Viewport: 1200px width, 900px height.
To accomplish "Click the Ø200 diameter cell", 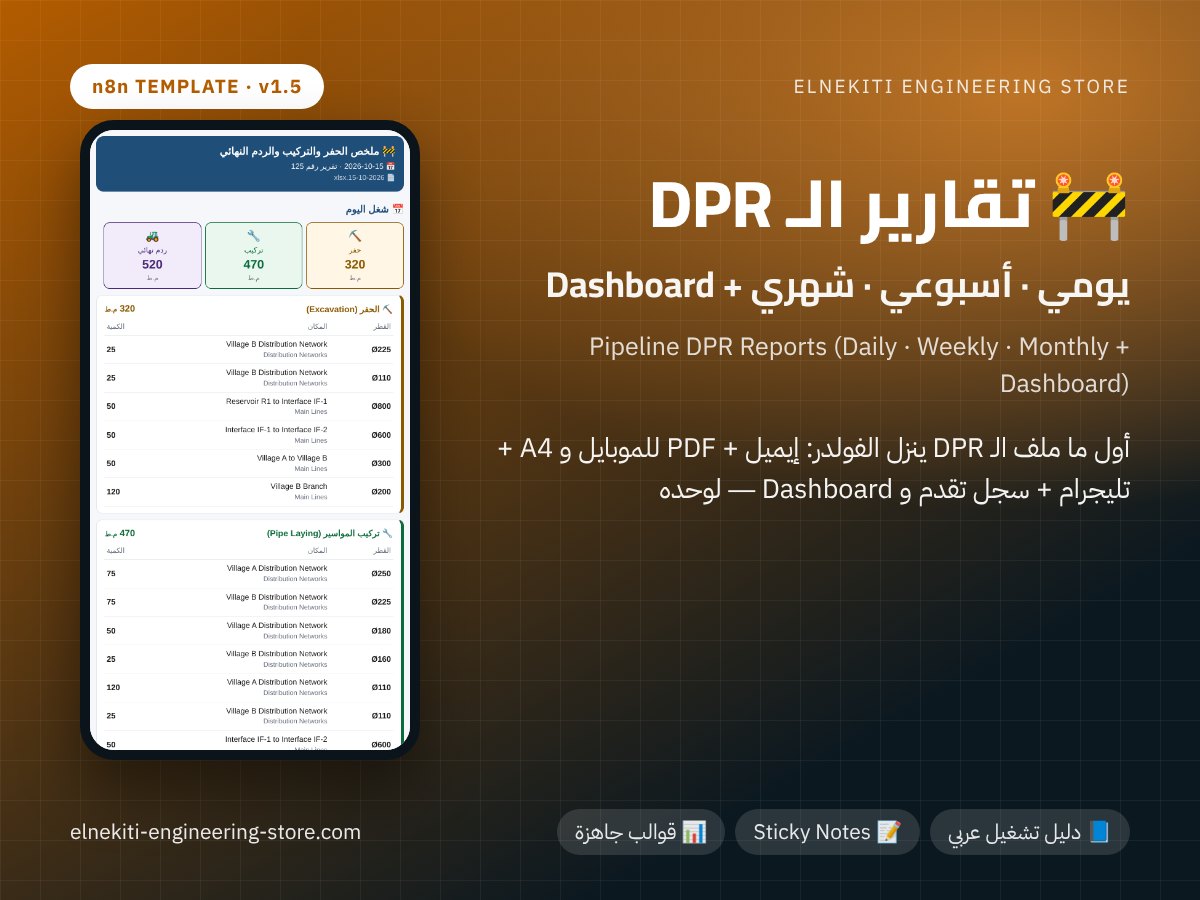I will click(x=381, y=492).
